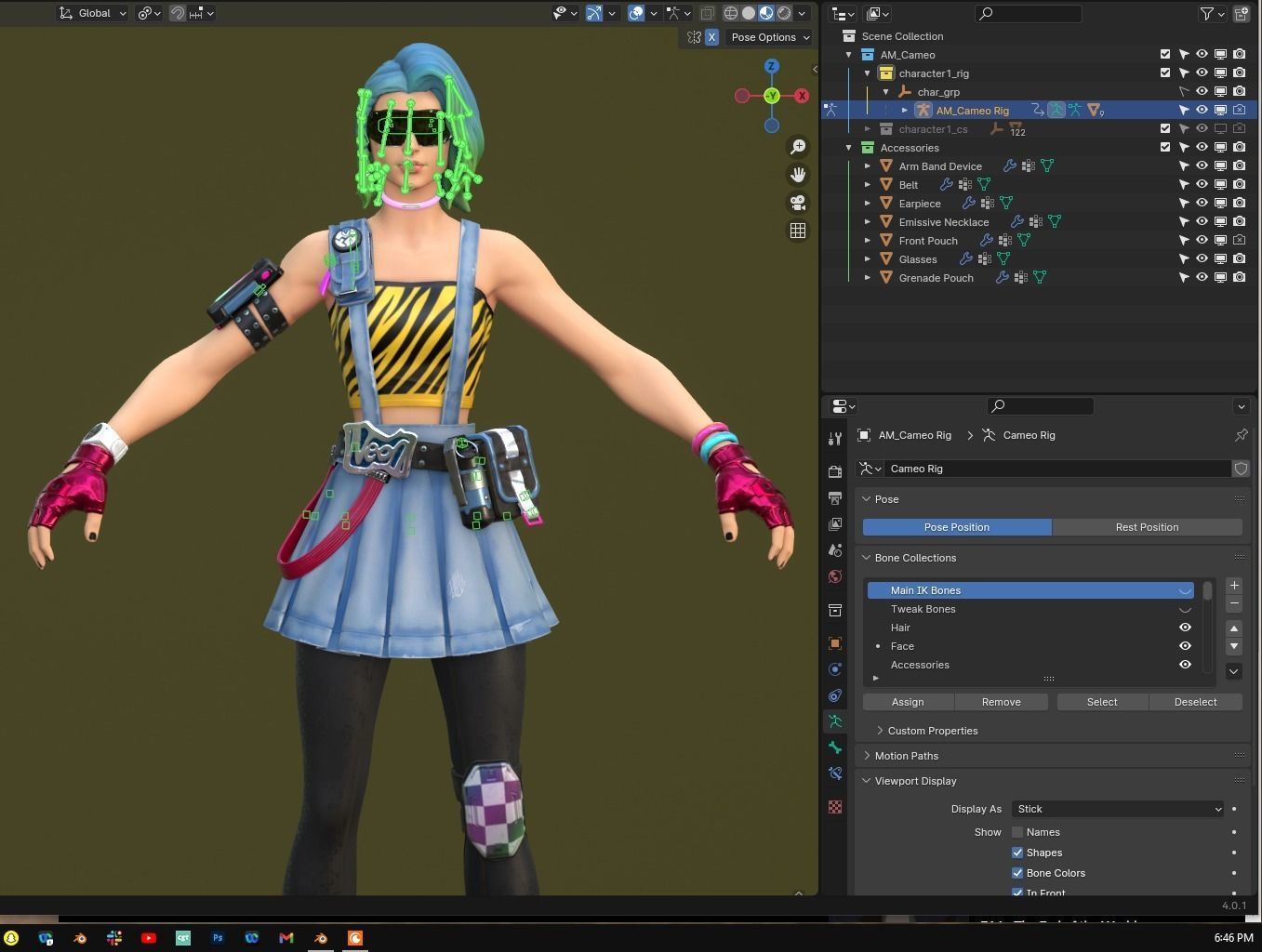Click the blue Z axis on the navigation gizmo
Viewport: 1262px width, 952px height.
[771, 66]
